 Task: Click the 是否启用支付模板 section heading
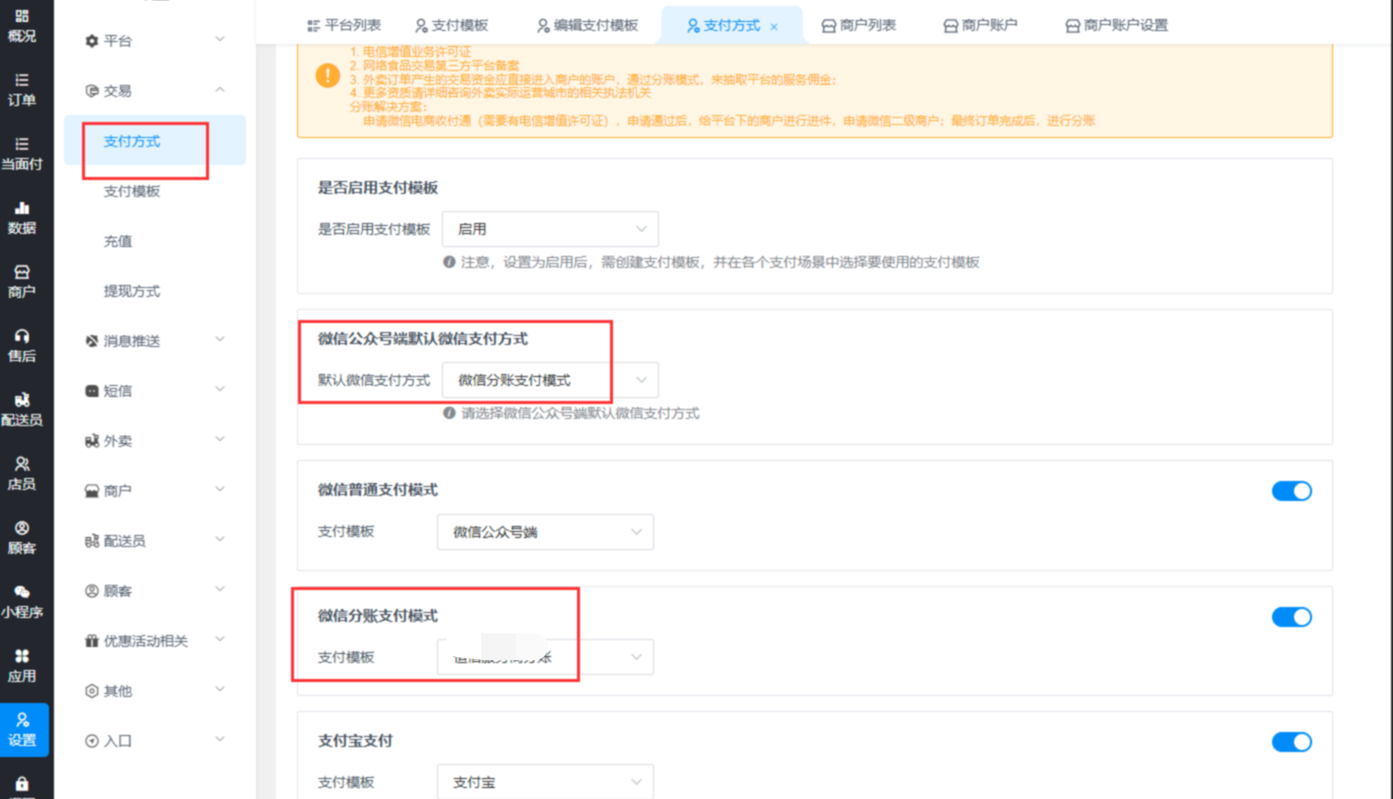(378, 188)
